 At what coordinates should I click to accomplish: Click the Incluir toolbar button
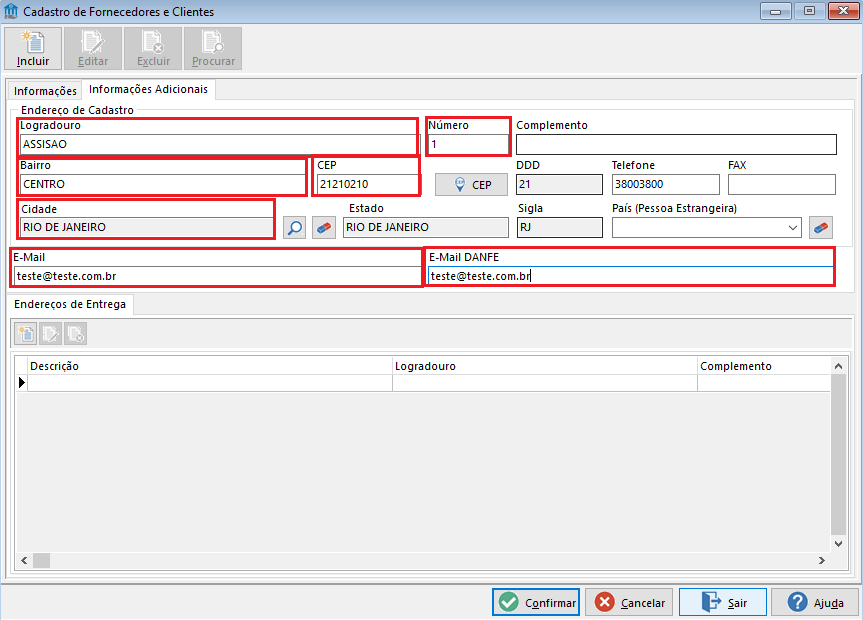click(33, 48)
